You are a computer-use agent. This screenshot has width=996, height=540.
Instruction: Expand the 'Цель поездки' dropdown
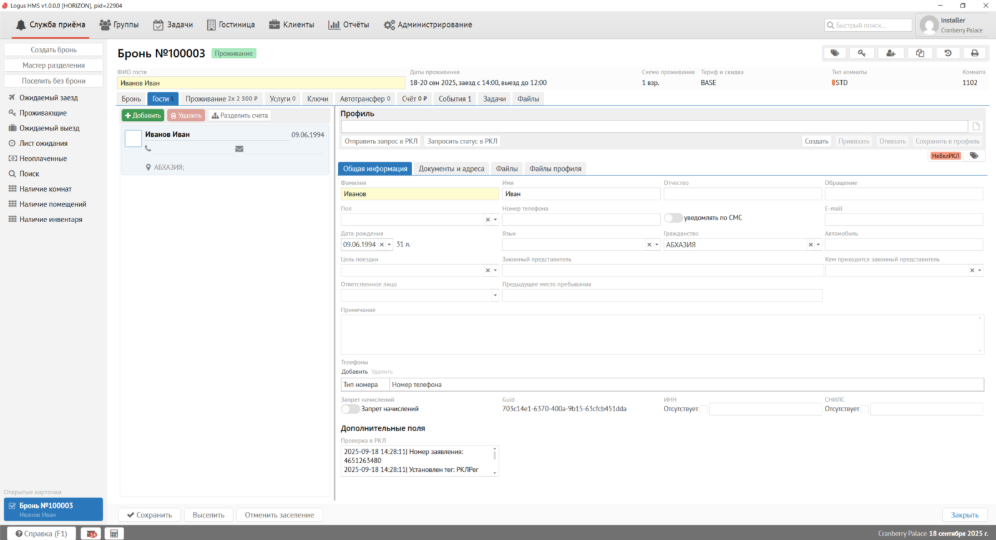click(495, 270)
